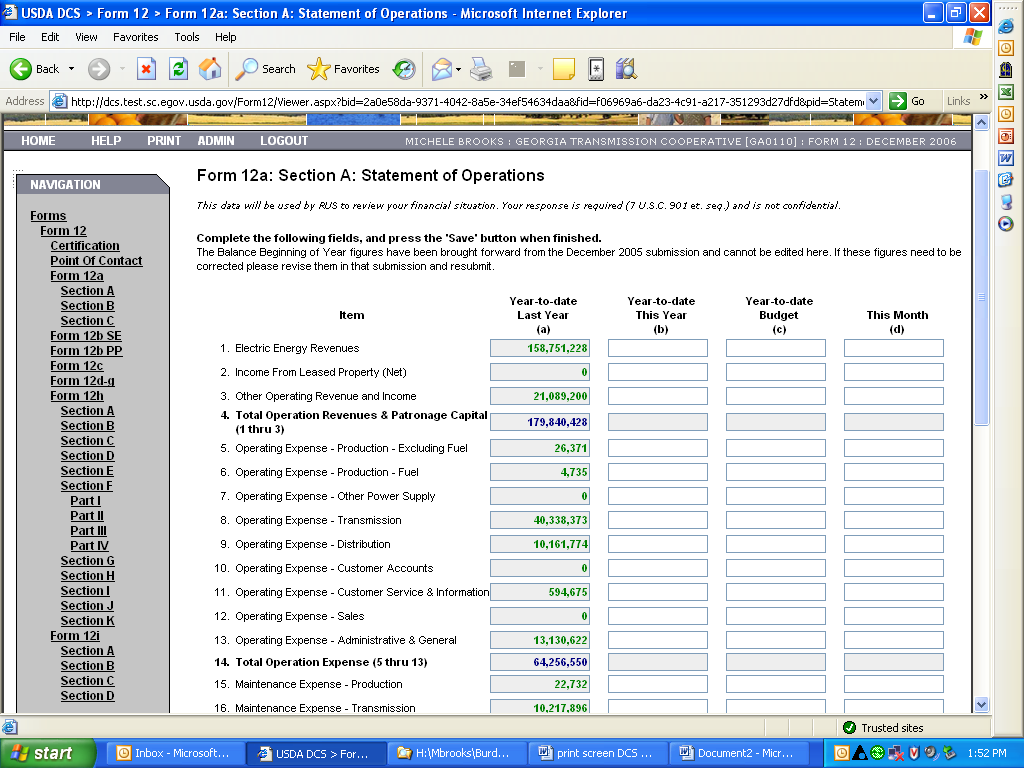
Task: Launch Excel from the Office shortcut bar
Action: [1006, 92]
